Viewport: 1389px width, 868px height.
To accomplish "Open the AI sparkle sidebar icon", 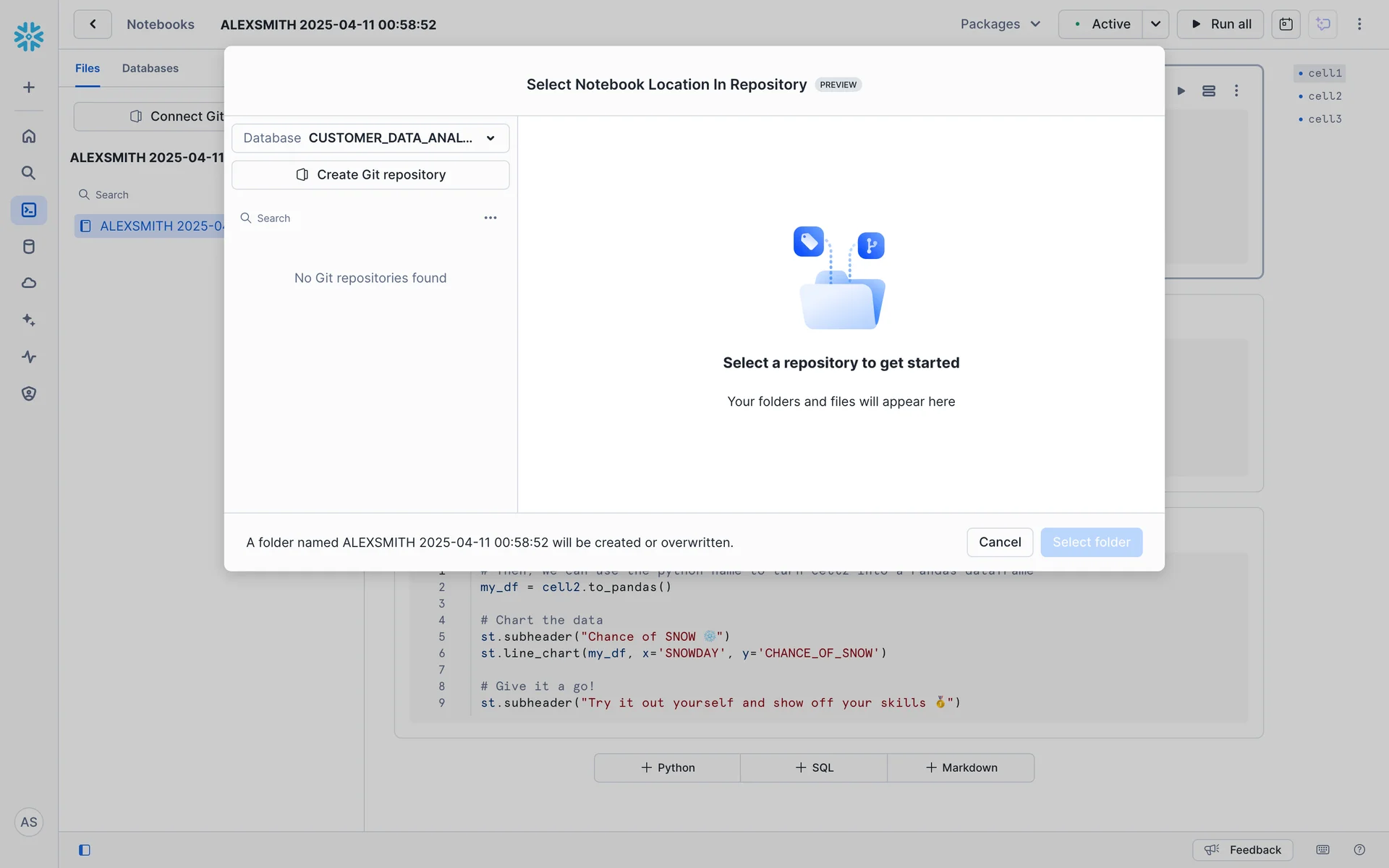I will point(29,320).
